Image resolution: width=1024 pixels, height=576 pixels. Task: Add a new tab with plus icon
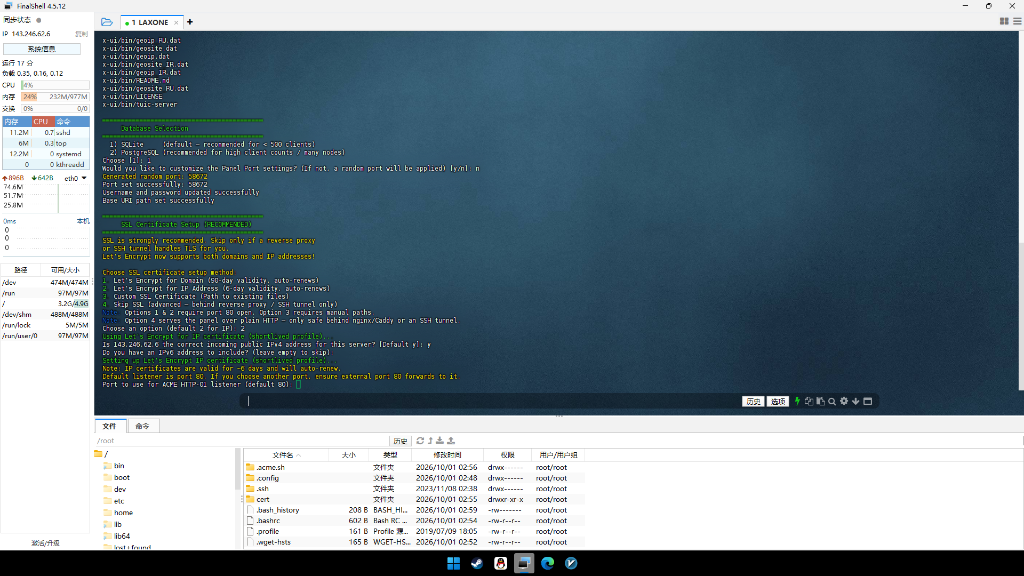tap(190, 22)
